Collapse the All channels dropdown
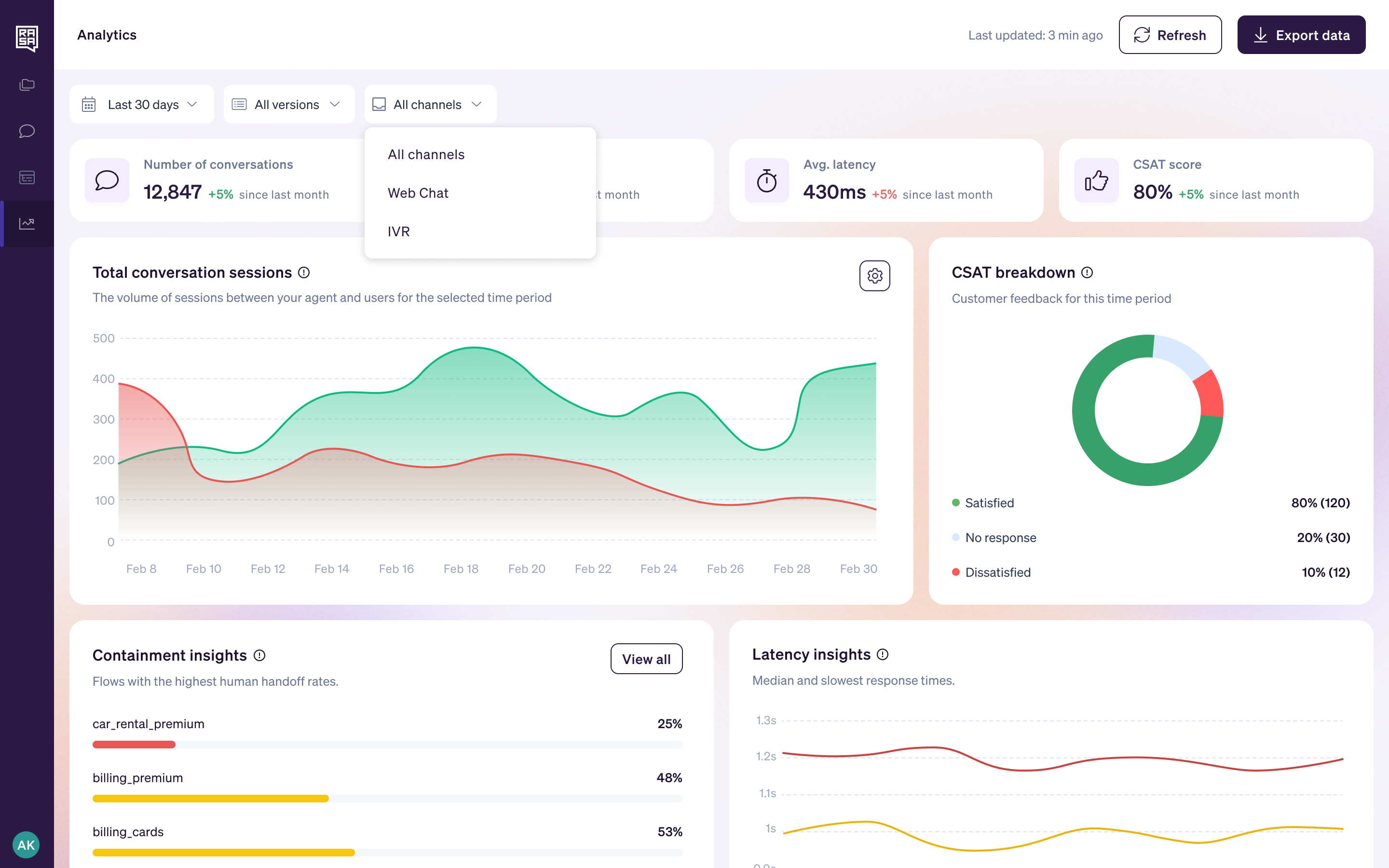 [x=429, y=105]
